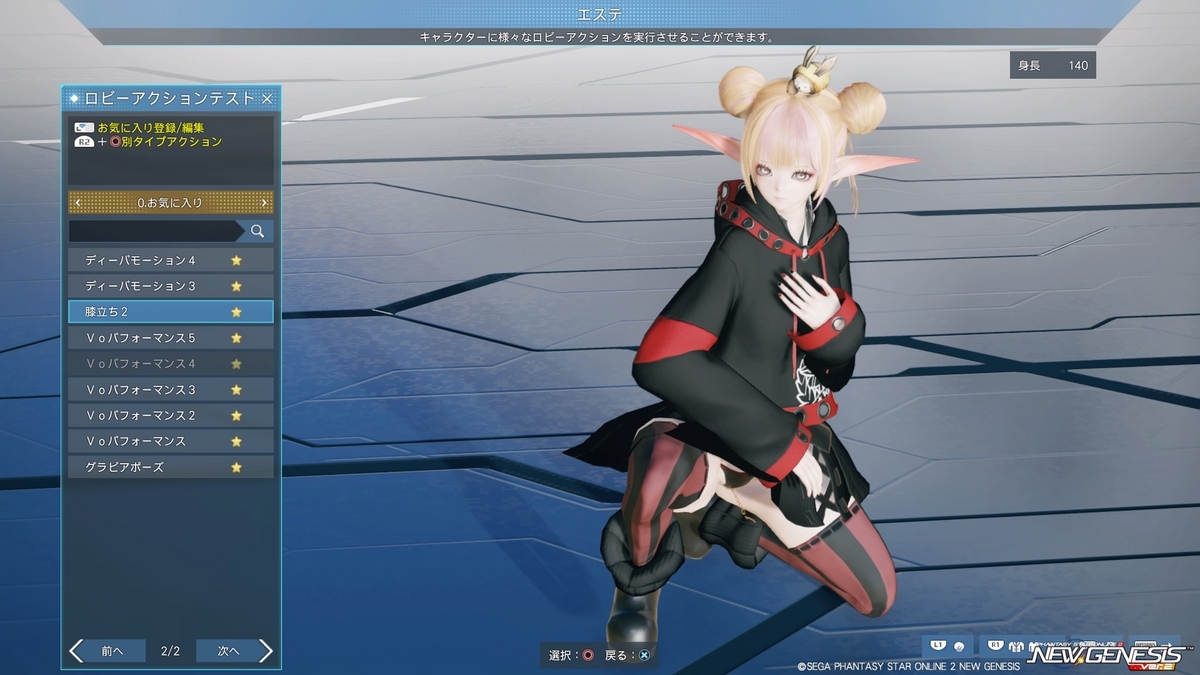The height and width of the screenshot is (675, 1200).
Task: Select Voパフォーマンス5 action
Action: click(171, 338)
